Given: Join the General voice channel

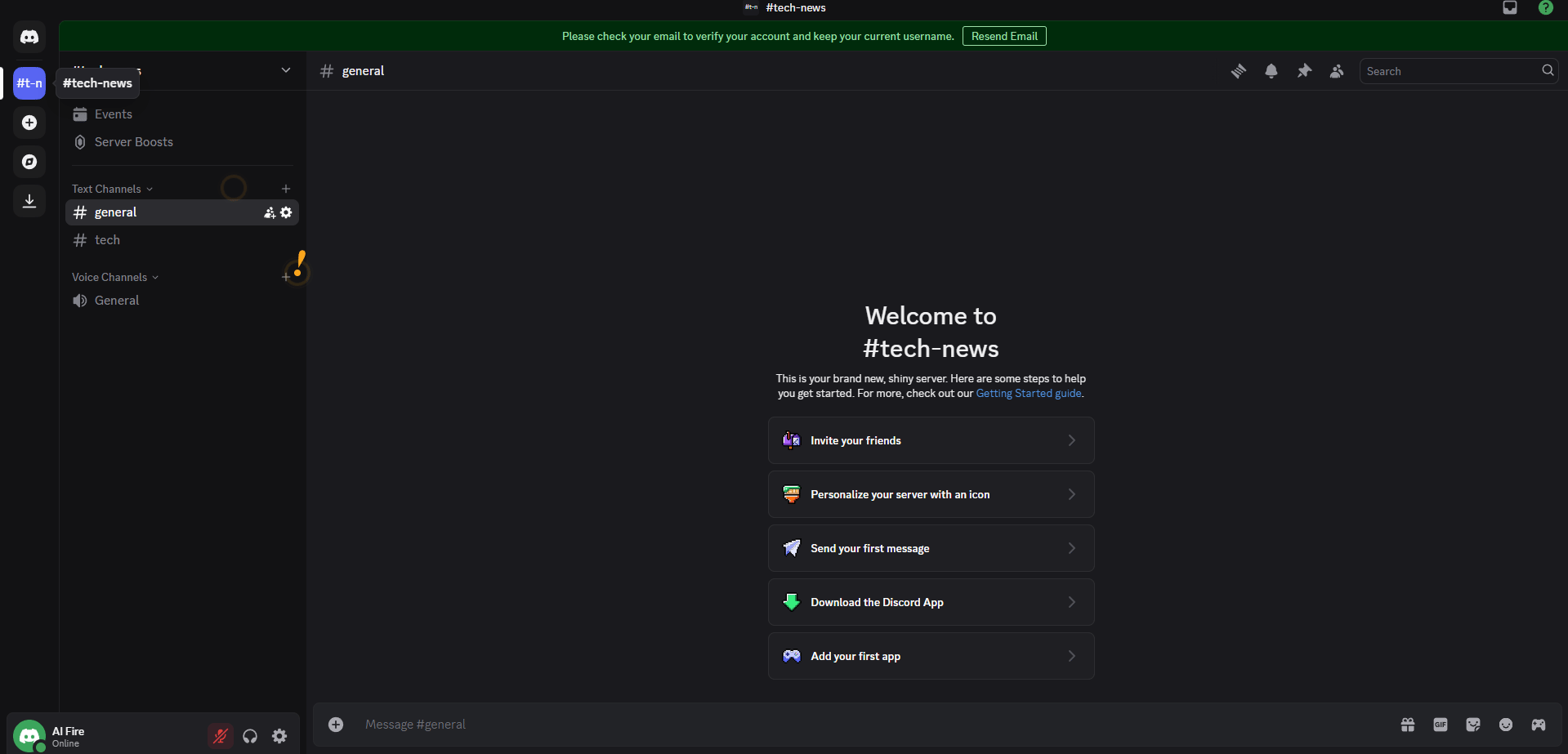Looking at the screenshot, I should pyautogui.click(x=181, y=301).
